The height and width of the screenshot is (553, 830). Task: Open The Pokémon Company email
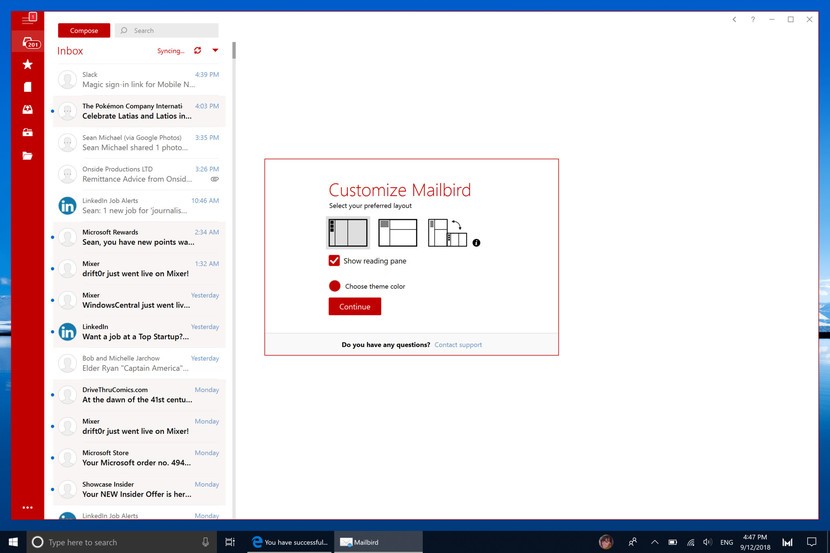[139, 111]
